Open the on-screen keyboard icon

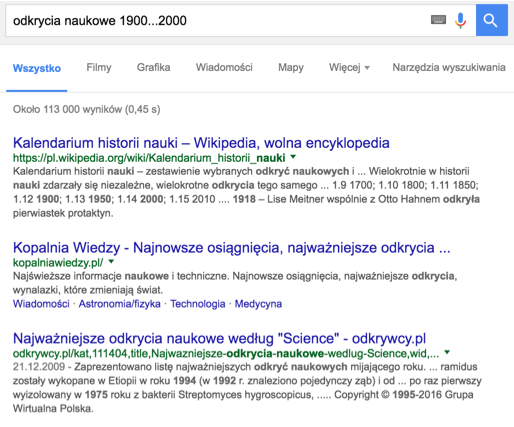438,20
